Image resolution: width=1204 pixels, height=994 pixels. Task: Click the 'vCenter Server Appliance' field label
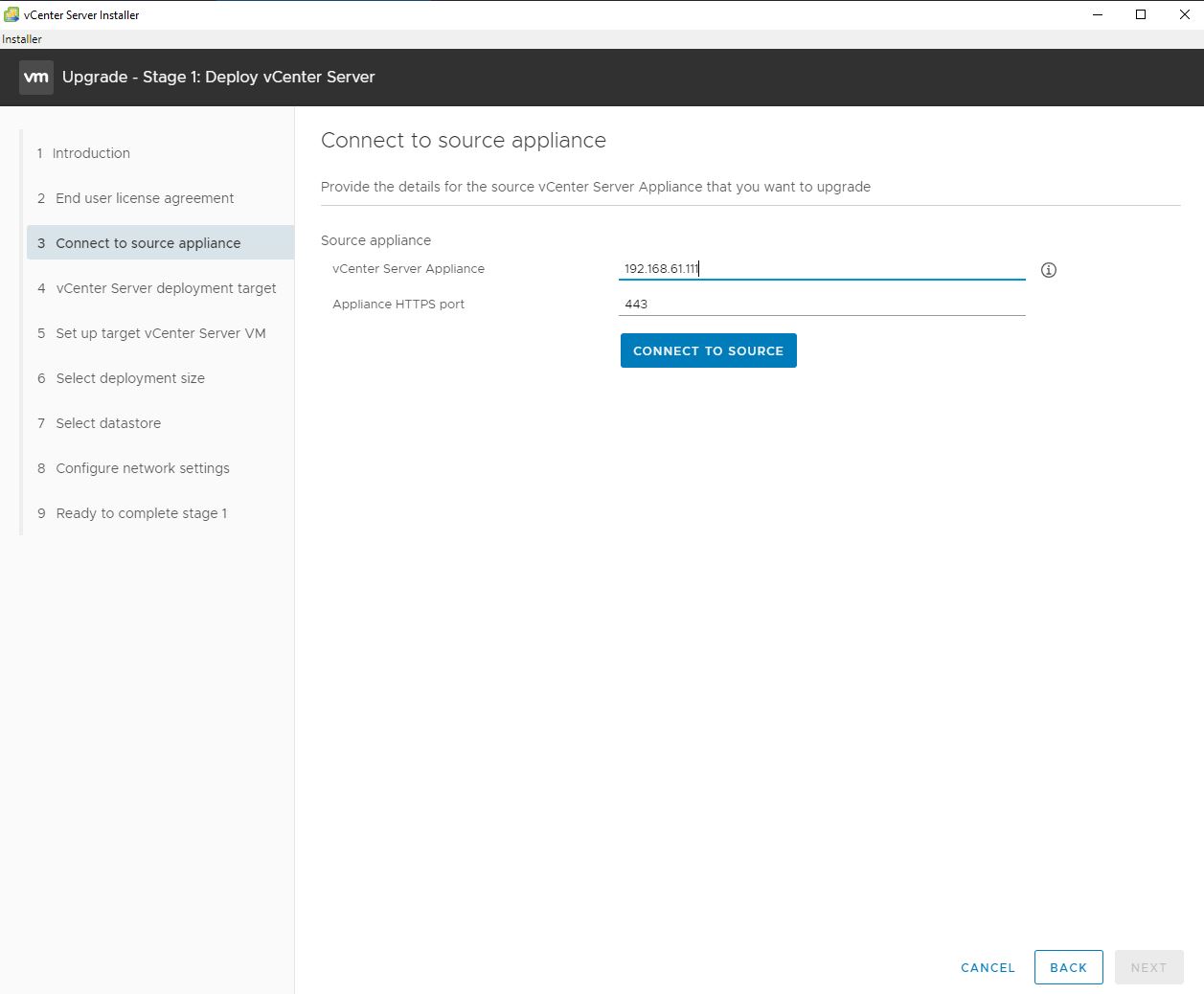point(408,269)
